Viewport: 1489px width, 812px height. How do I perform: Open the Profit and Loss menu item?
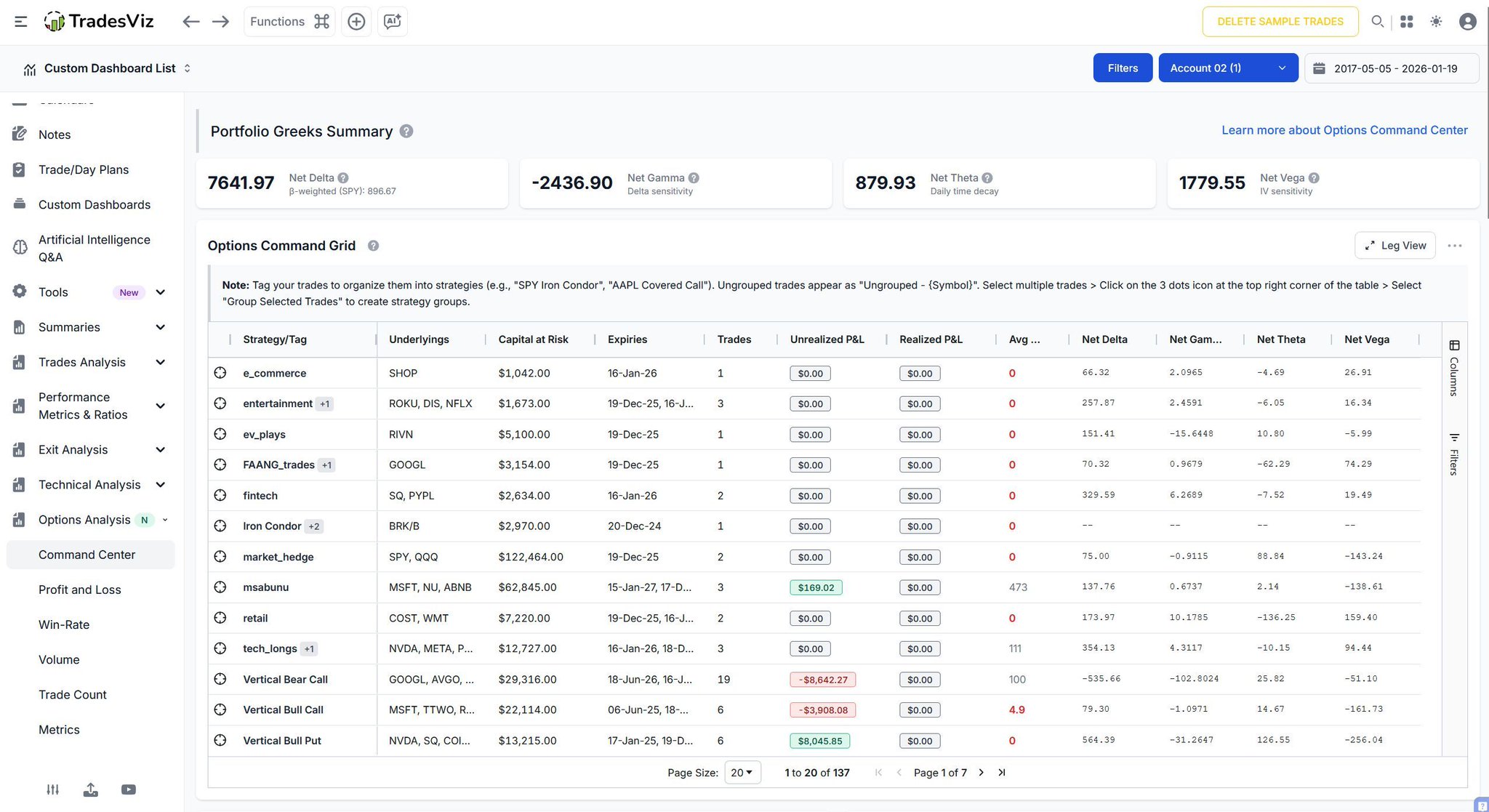[80, 590]
